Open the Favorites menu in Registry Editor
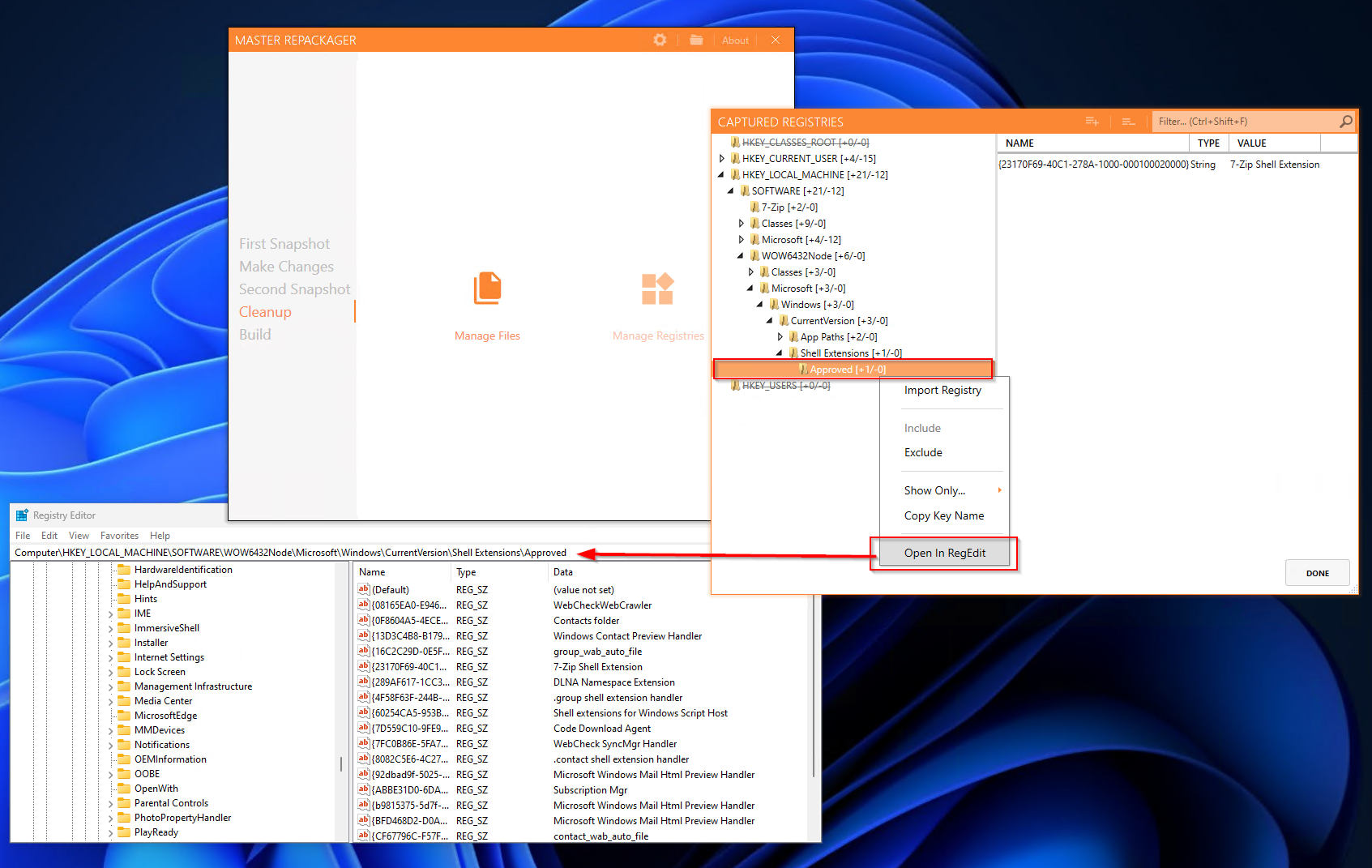The height and width of the screenshot is (868, 1372). click(x=119, y=536)
